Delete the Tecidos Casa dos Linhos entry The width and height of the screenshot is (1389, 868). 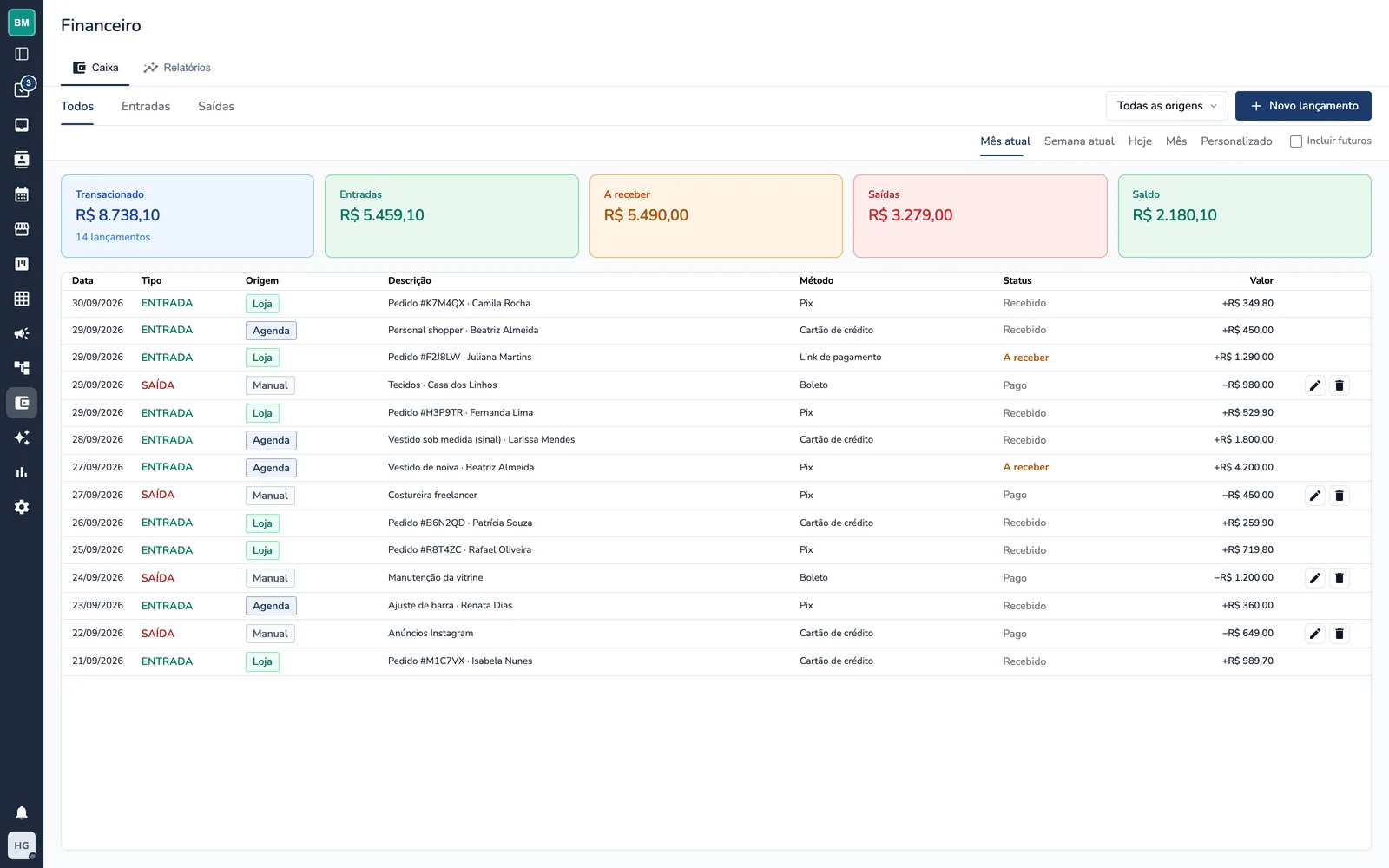(1340, 385)
